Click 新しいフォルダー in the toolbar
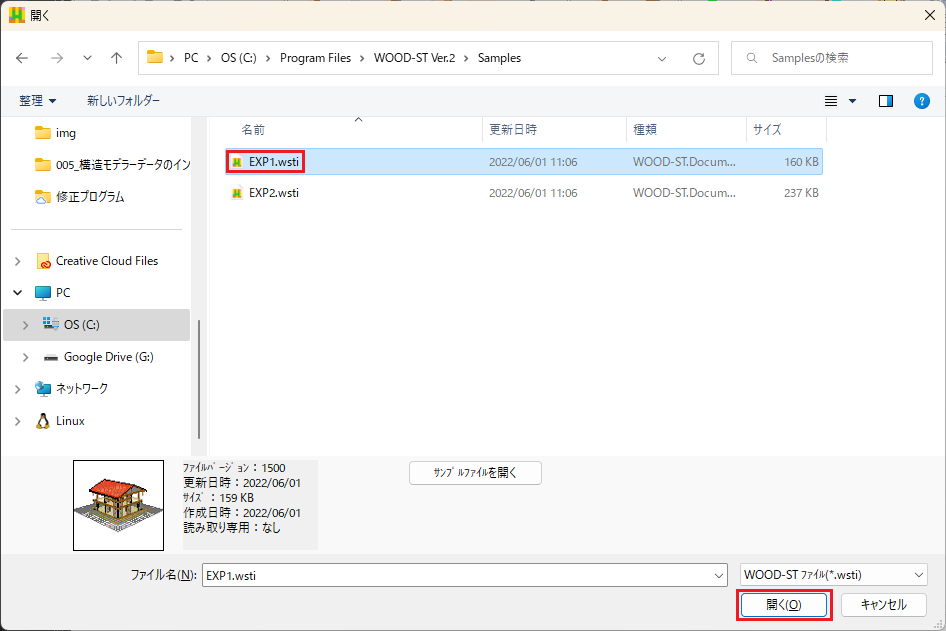The width and height of the screenshot is (946, 631). click(x=123, y=101)
